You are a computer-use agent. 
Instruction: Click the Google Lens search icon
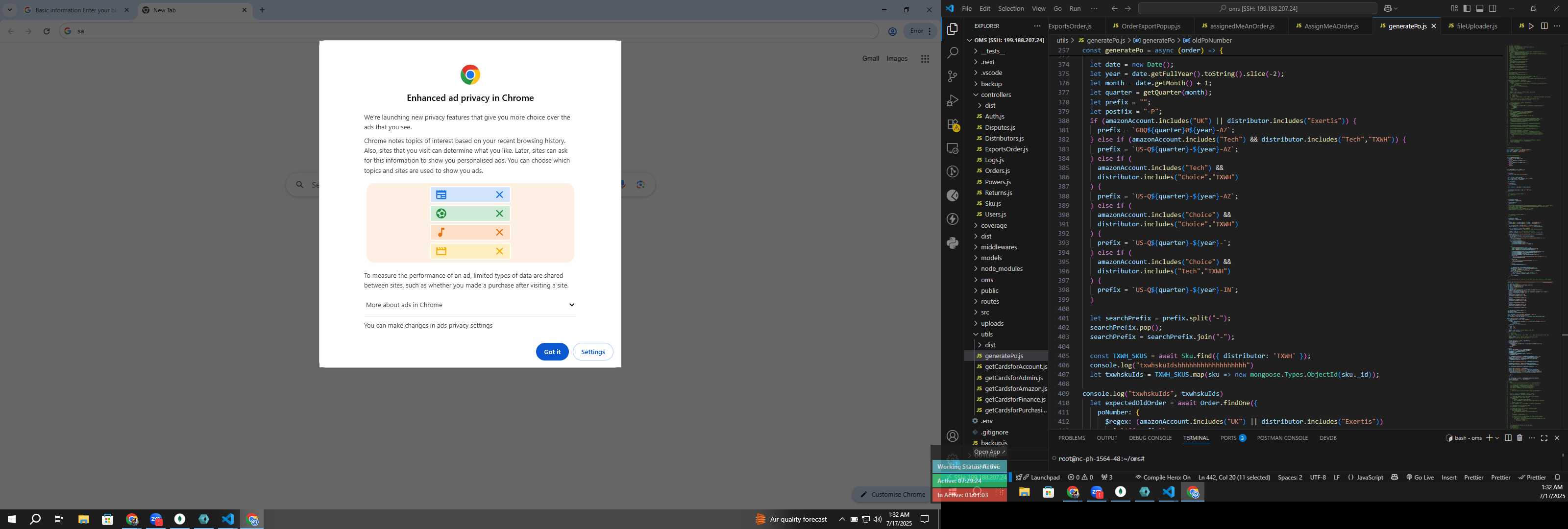click(640, 185)
